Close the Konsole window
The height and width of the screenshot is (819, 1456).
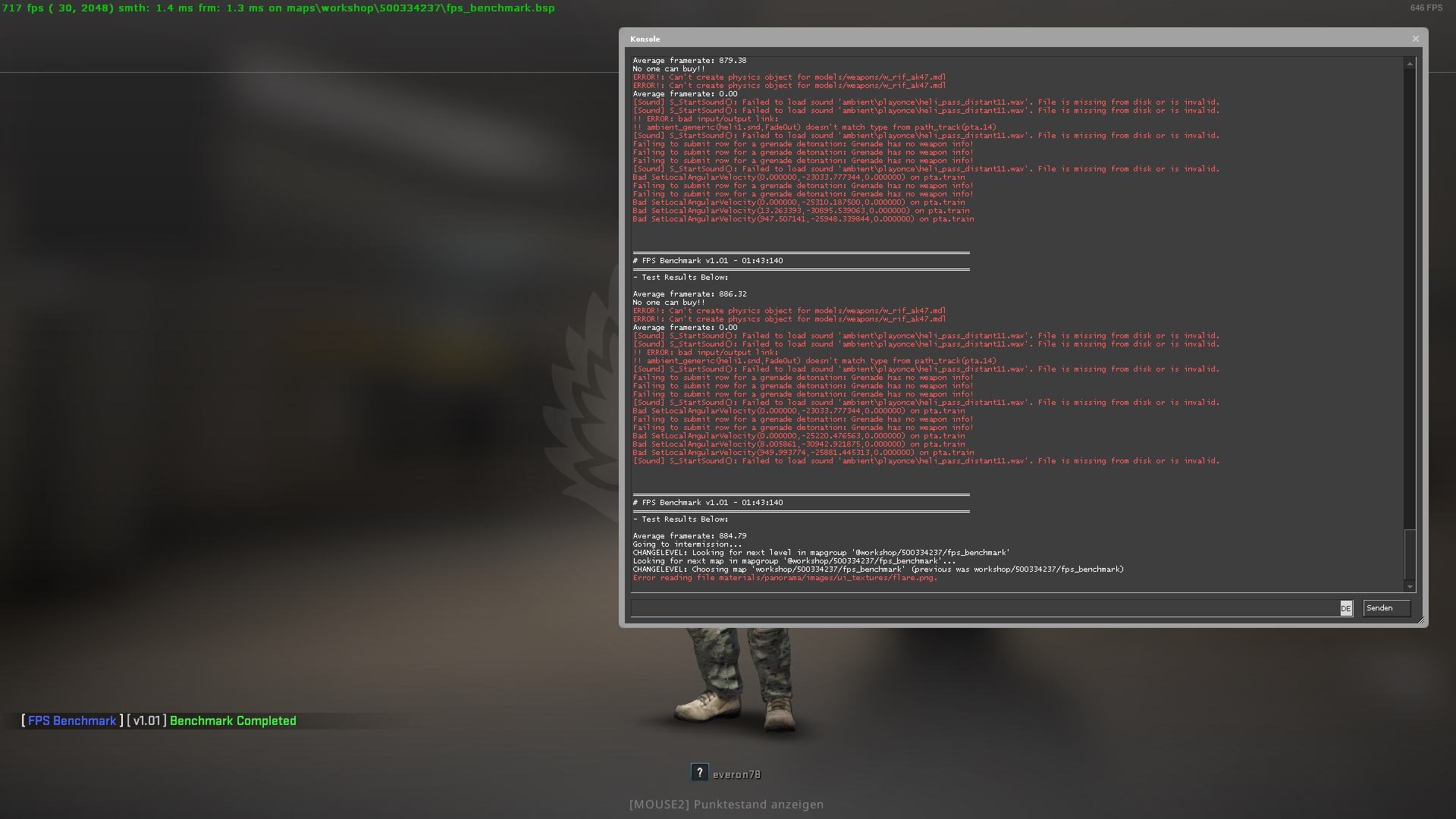[x=1415, y=39]
